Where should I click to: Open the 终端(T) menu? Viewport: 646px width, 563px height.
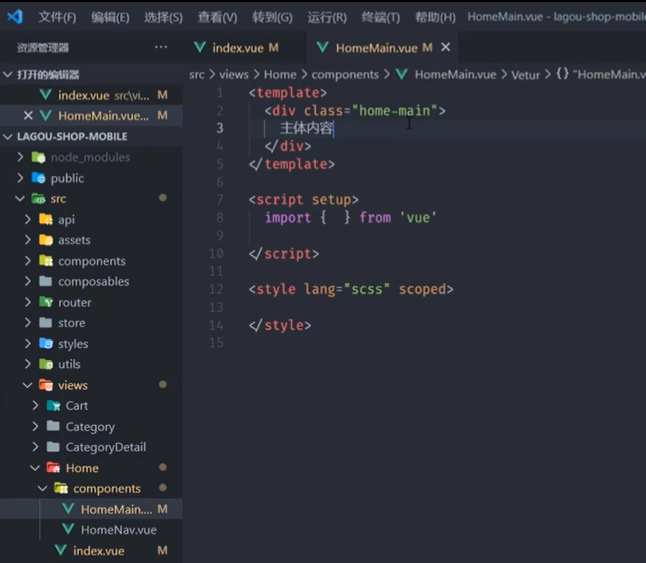click(x=380, y=17)
